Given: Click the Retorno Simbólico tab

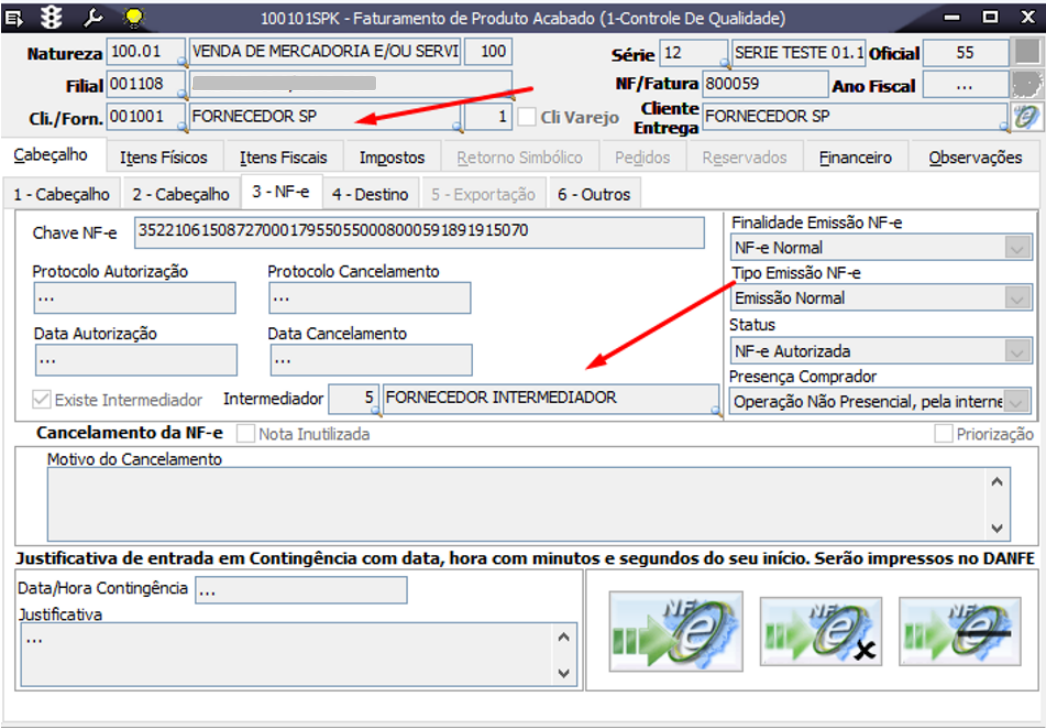Looking at the screenshot, I should [520, 157].
